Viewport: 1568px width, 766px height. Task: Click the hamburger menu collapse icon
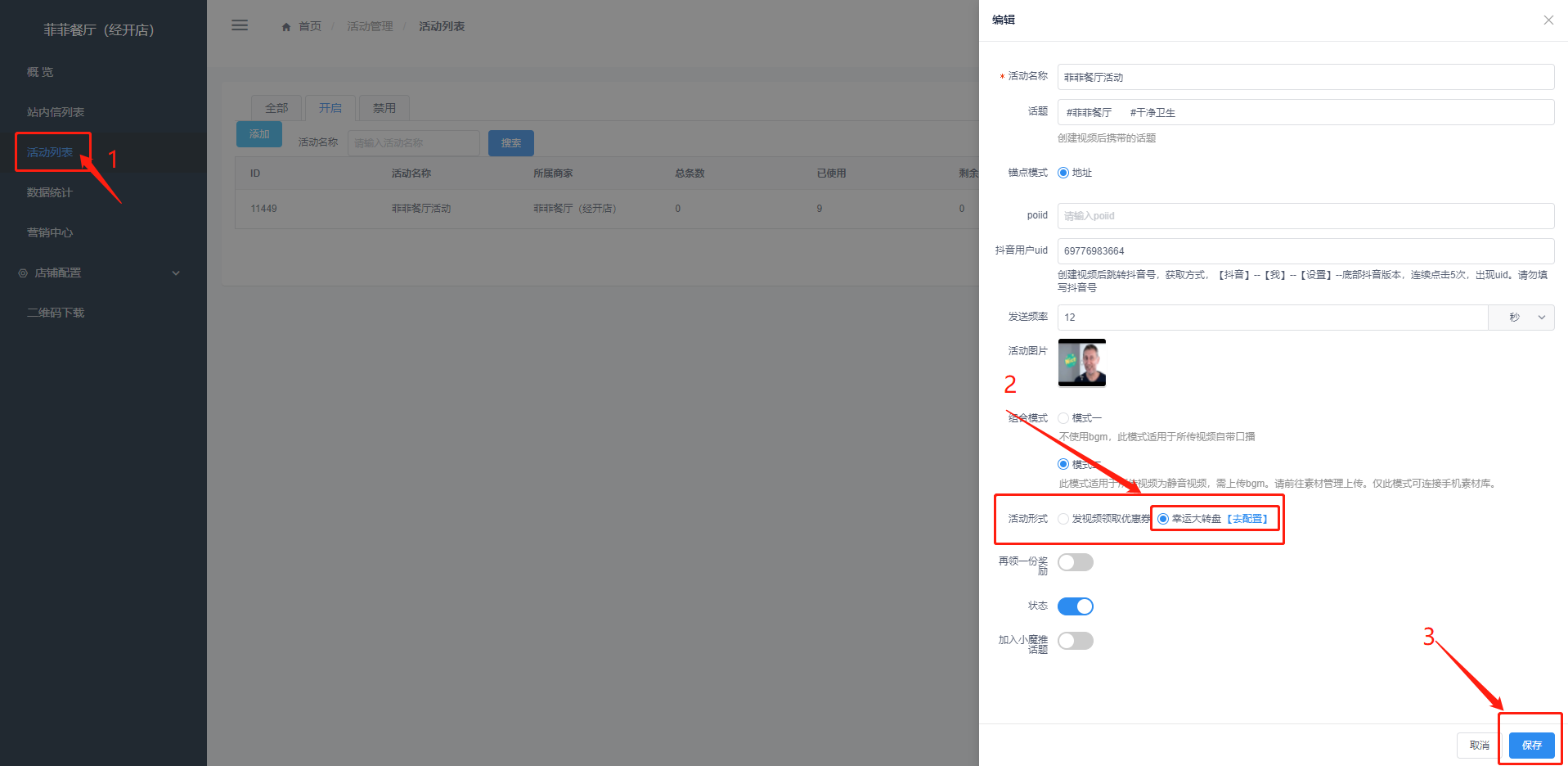tap(240, 25)
